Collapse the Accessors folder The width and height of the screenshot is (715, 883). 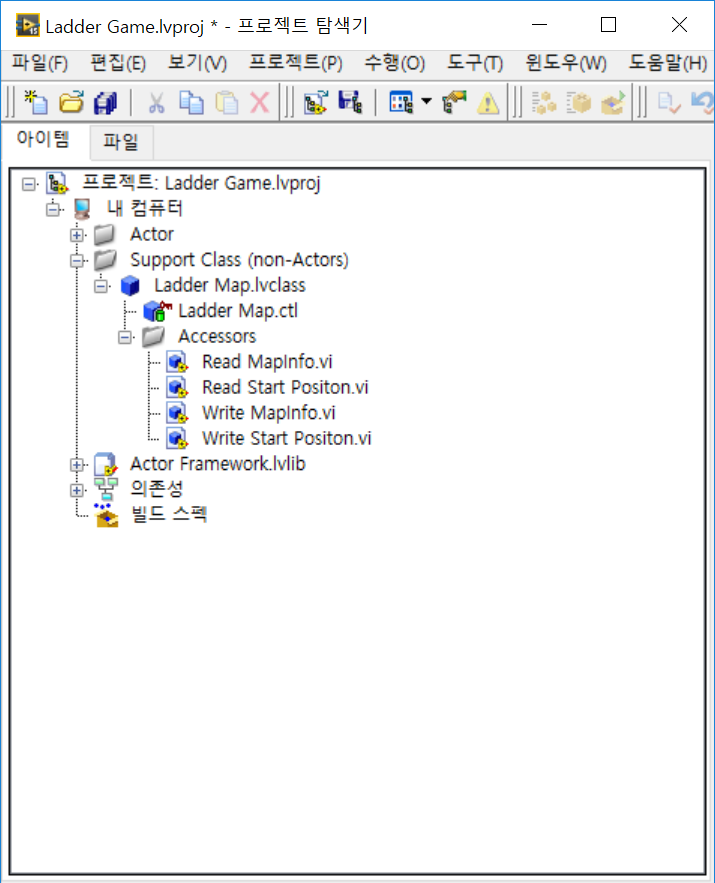click(x=125, y=337)
